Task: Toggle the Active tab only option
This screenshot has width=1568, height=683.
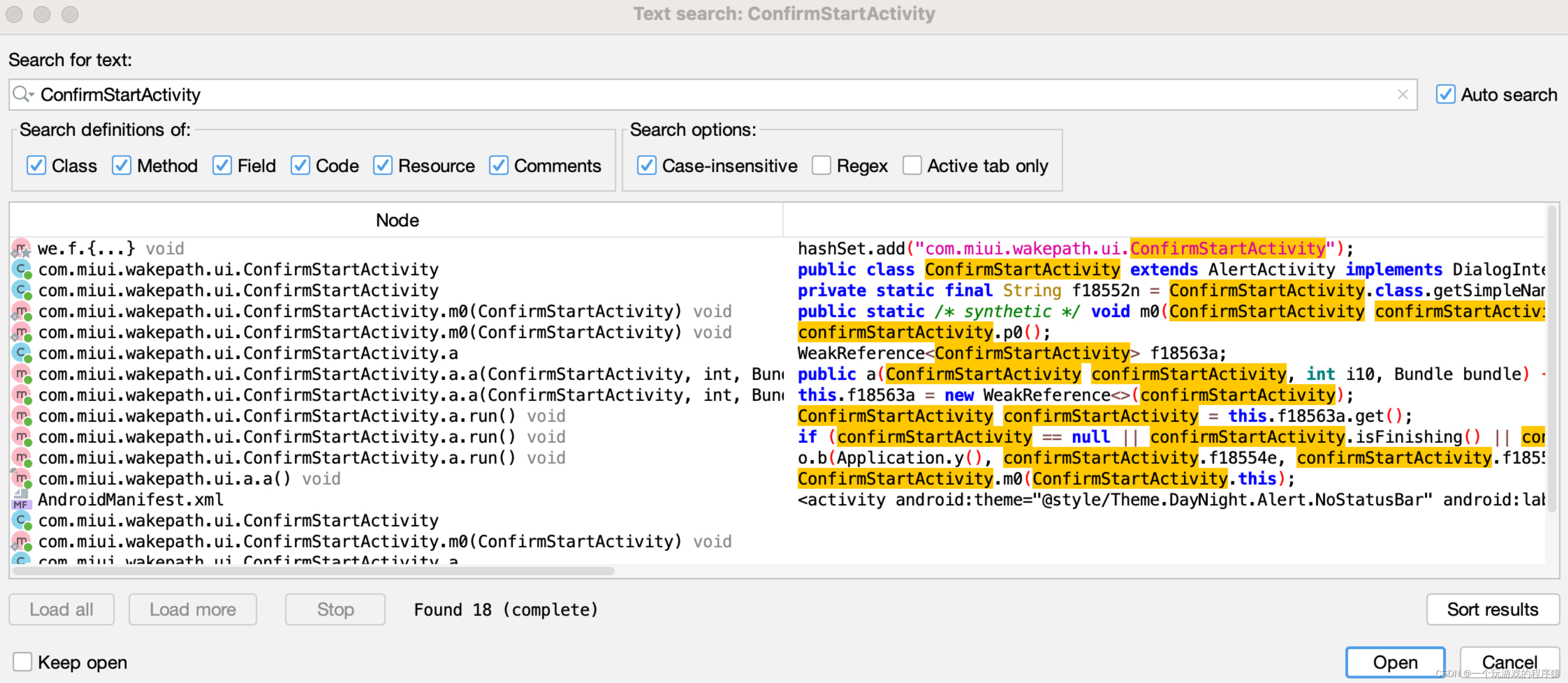Action: [912, 165]
